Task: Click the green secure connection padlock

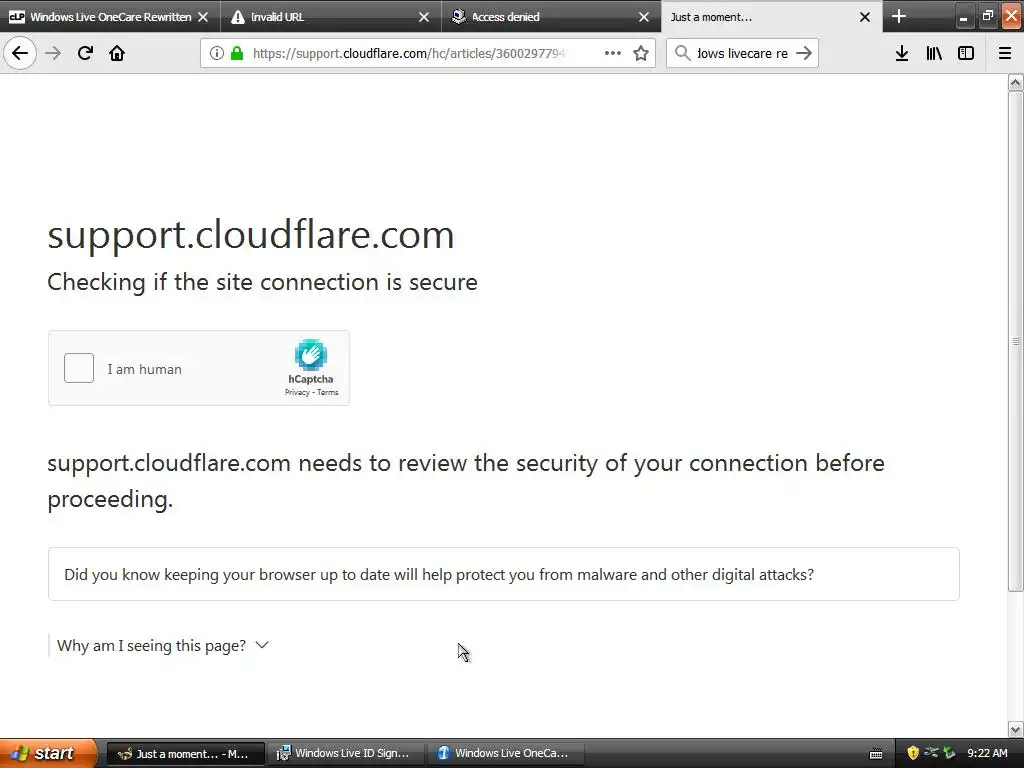Action: pos(237,53)
